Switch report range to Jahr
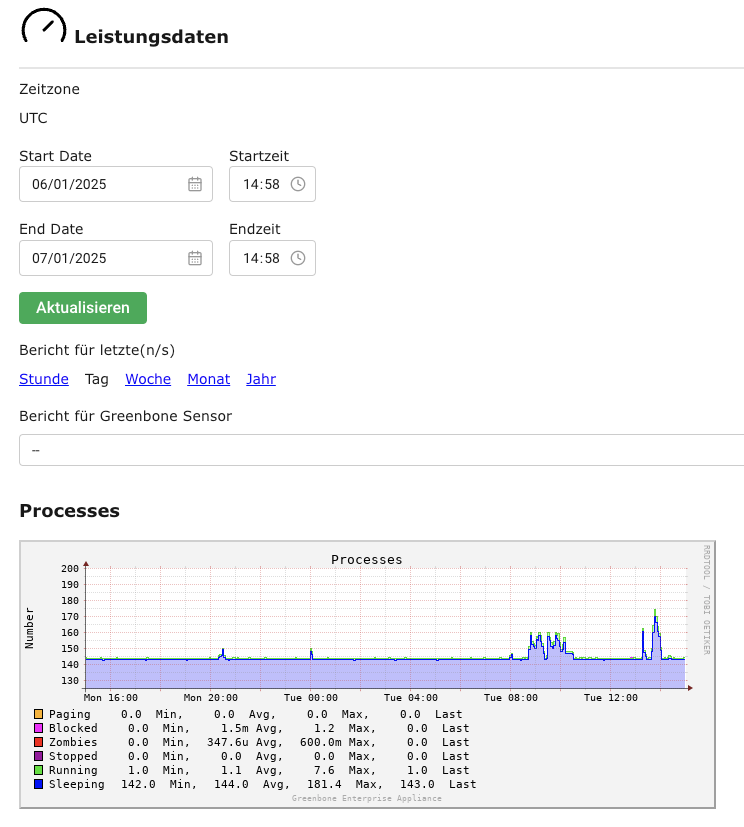 (x=261, y=379)
